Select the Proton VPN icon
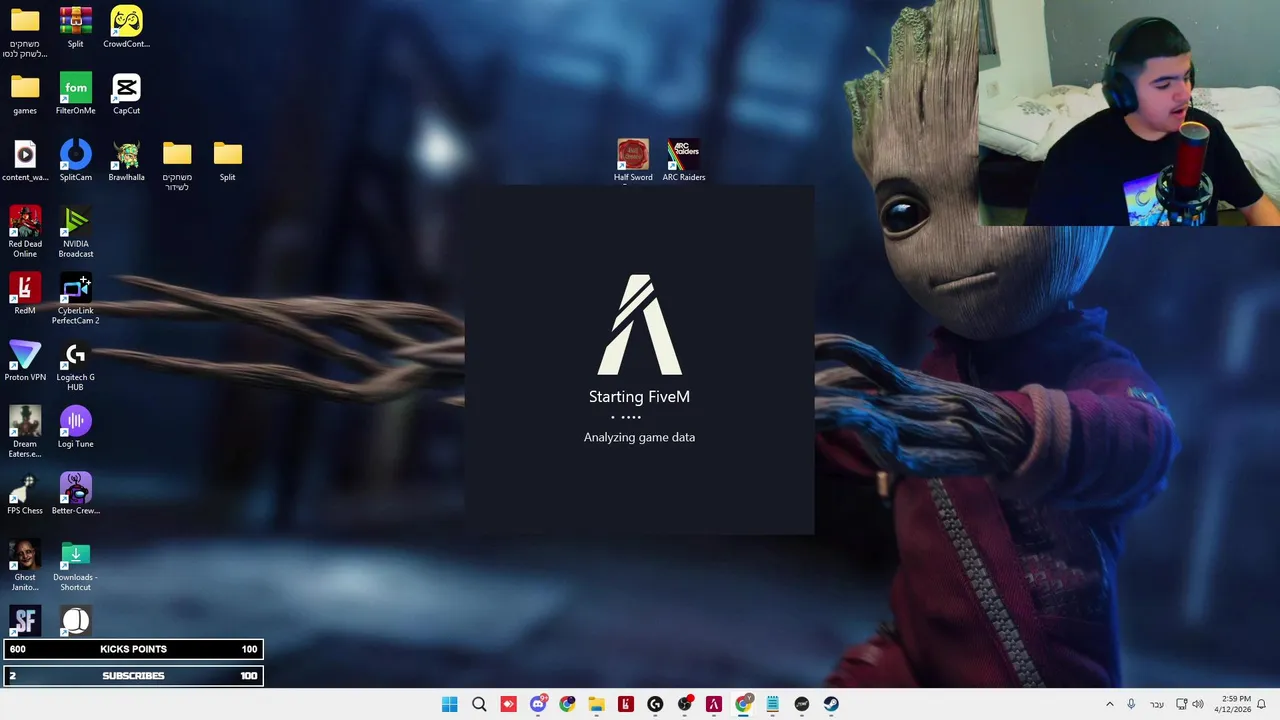Screen dimensions: 1280x720 click(25, 361)
